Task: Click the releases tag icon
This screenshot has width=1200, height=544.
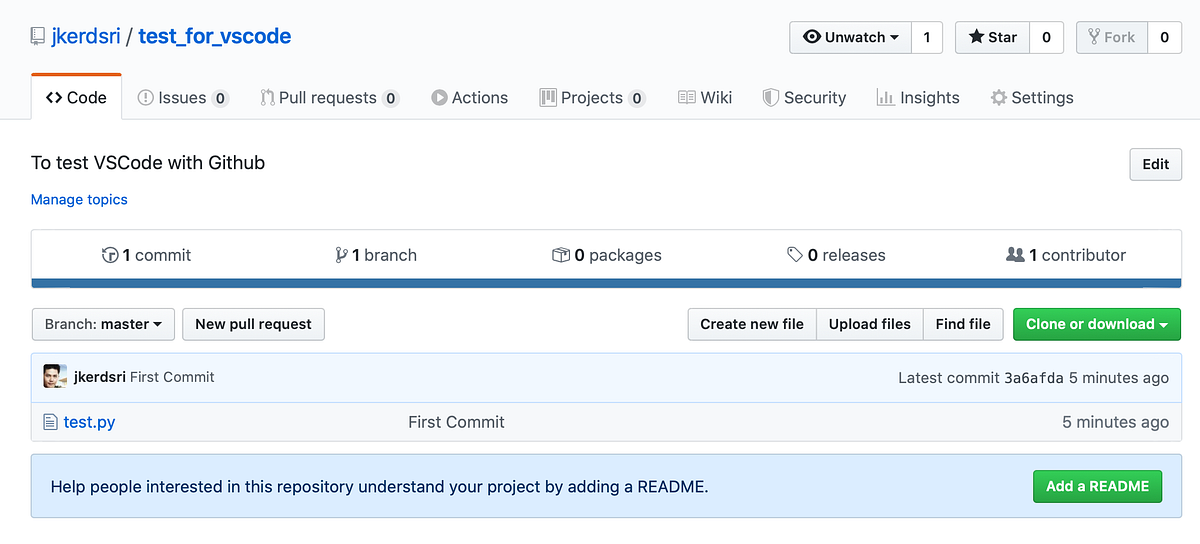Action: [x=795, y=255]
